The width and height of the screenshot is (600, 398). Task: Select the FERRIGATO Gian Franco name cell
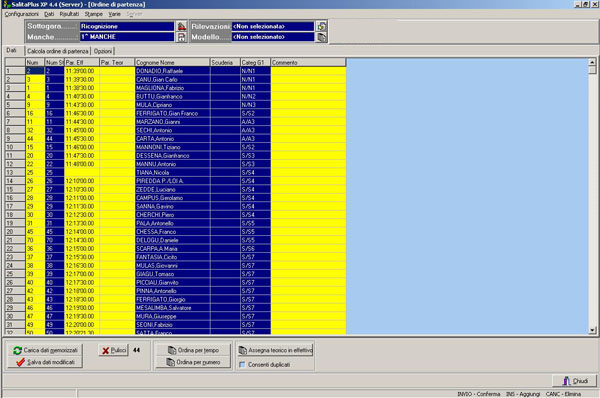172,113
